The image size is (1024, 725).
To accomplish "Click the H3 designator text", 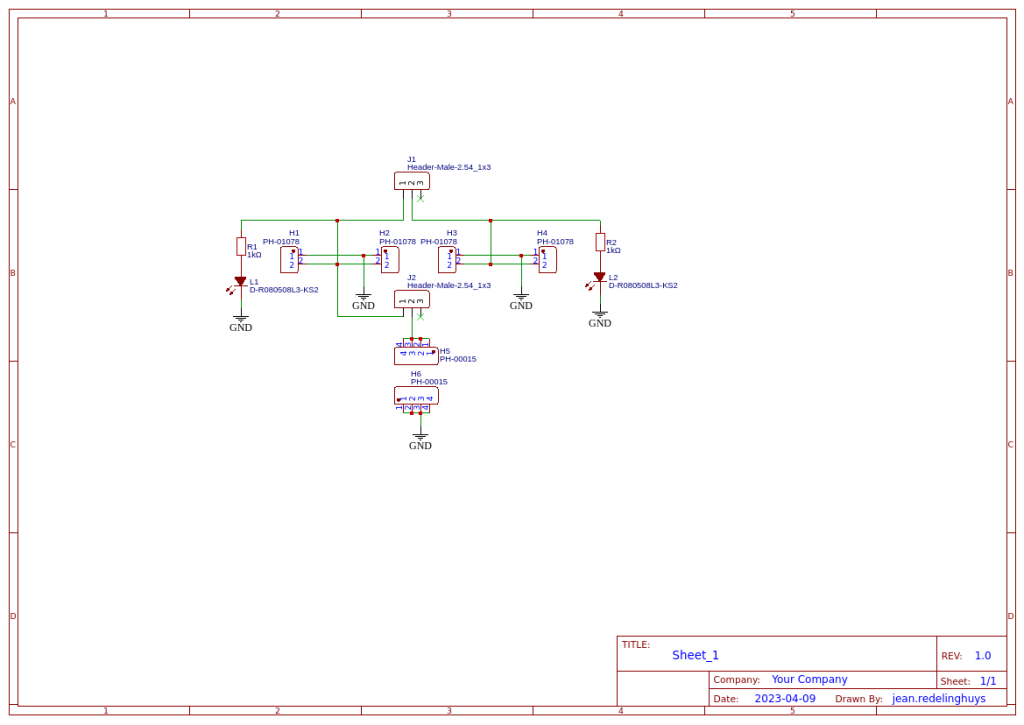I will click(x=452, y=233).
